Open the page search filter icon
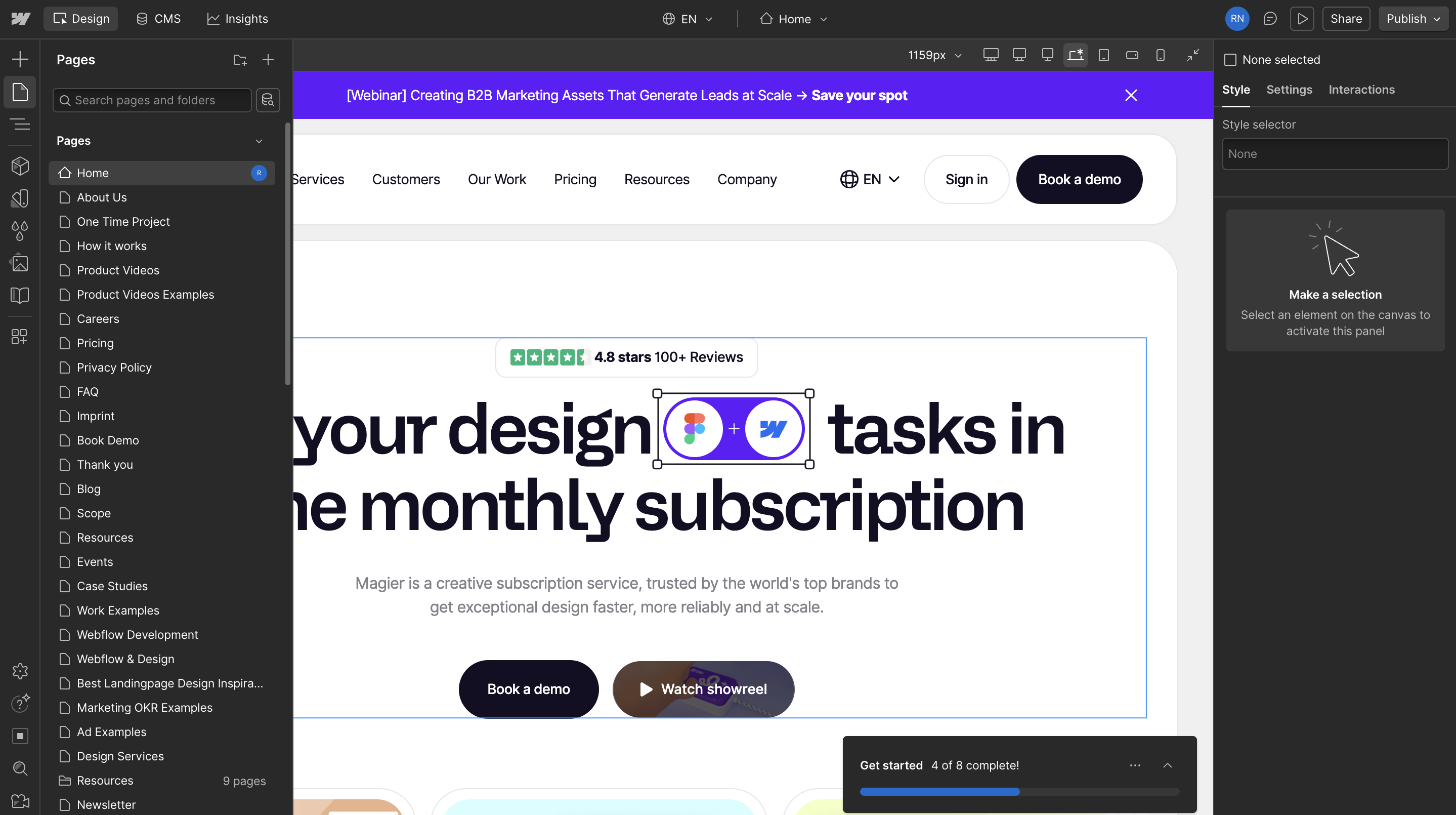The width and height of the screenshot is (1456, 815). tap(268, 100)
